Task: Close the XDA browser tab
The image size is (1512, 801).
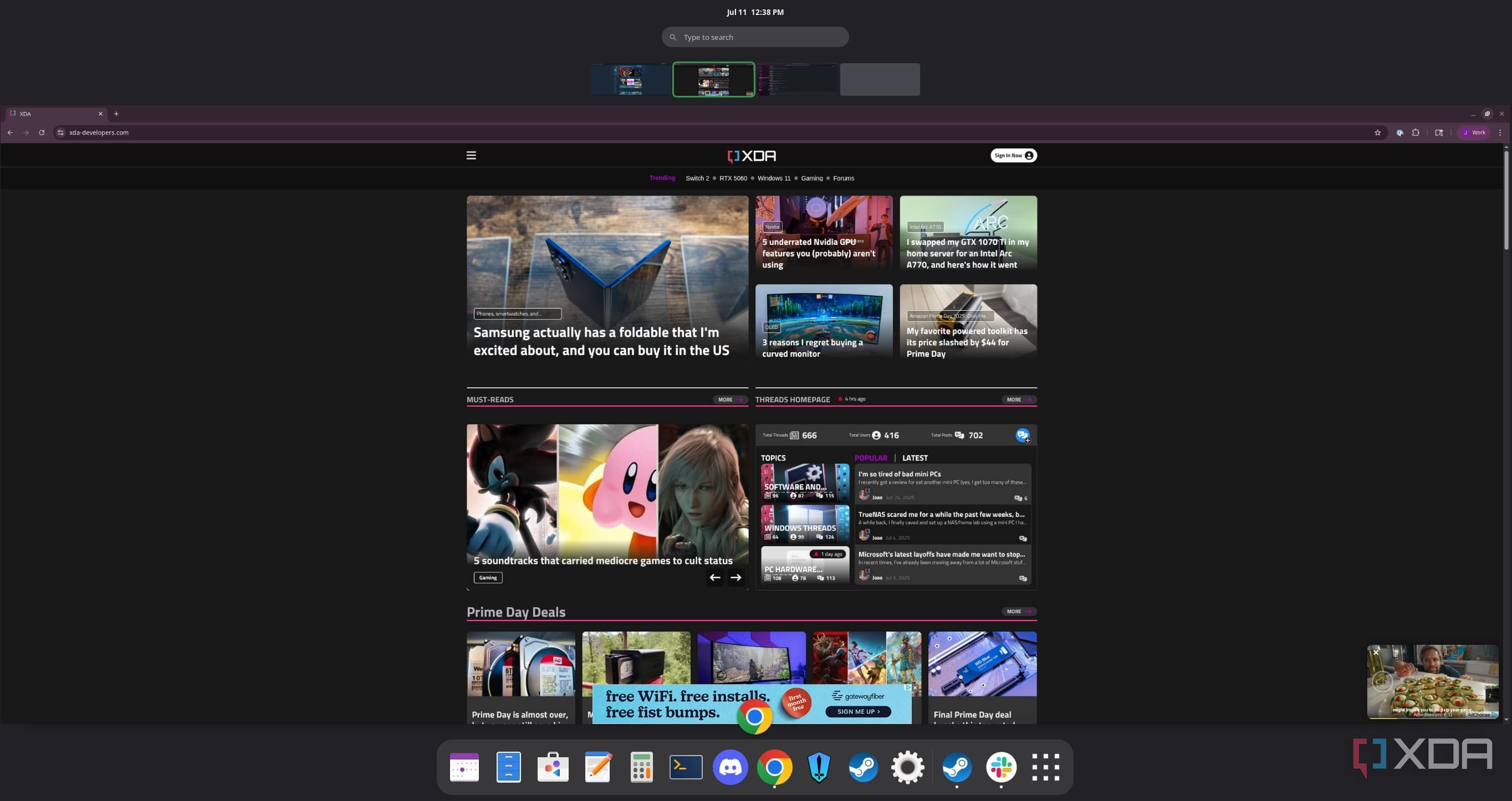Action: [100, 114]
